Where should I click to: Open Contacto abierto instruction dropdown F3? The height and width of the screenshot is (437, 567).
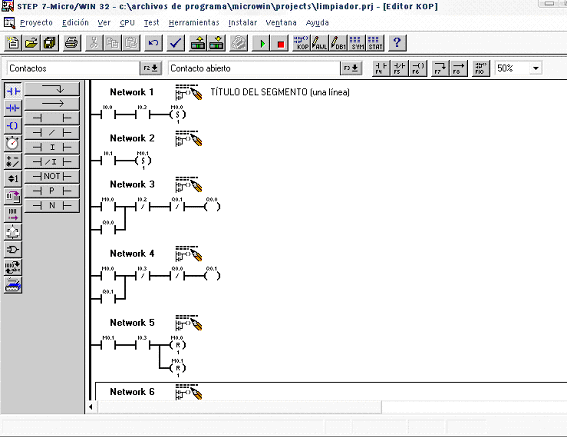351,68
